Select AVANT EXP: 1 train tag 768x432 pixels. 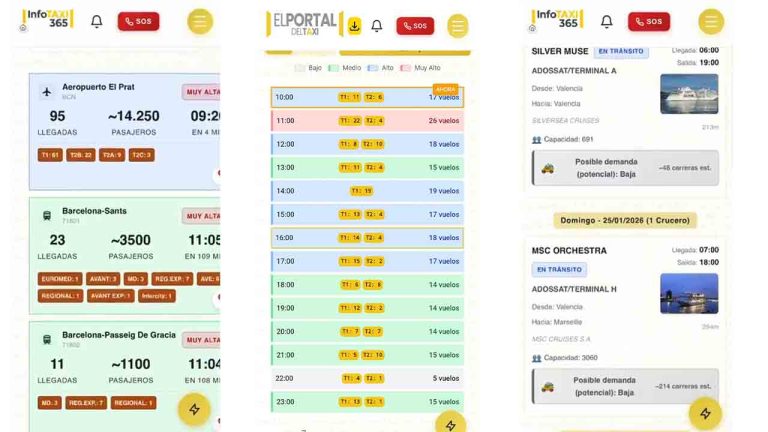[x=110, y=296]
